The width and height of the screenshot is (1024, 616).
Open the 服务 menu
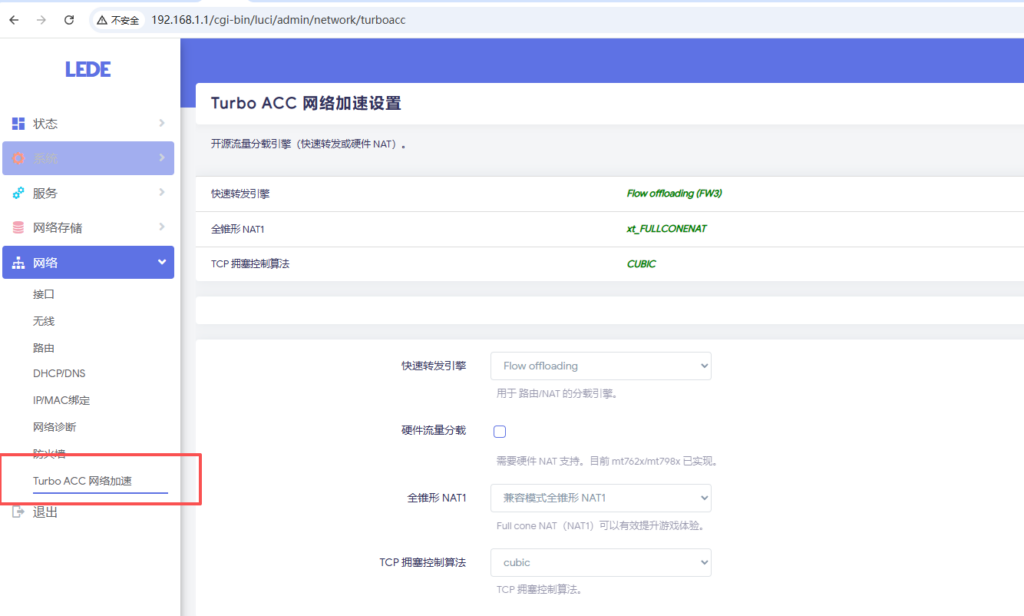(88, 193)
